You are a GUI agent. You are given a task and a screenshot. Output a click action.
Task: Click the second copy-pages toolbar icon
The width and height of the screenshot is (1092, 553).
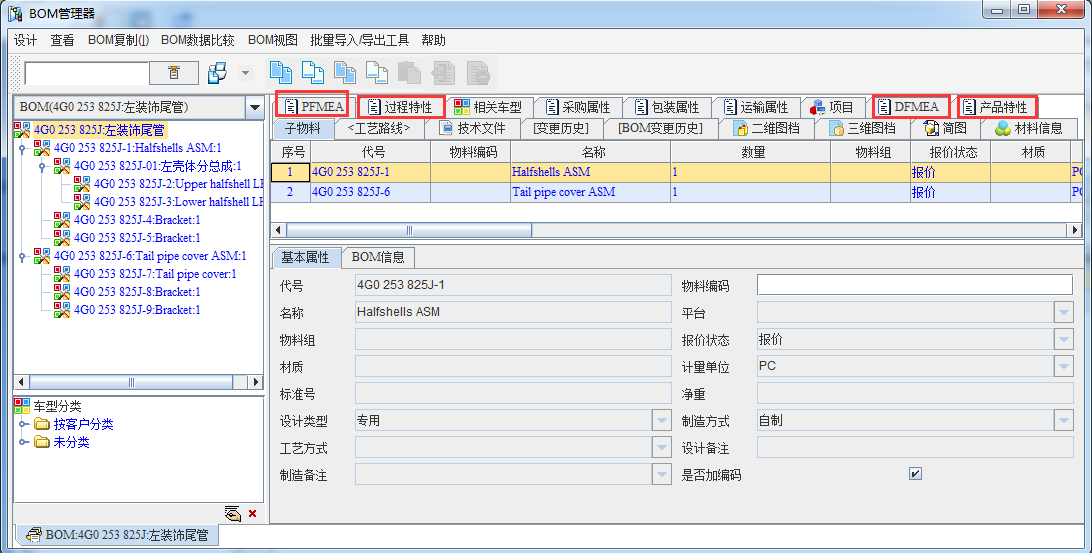tap(313, 72)
